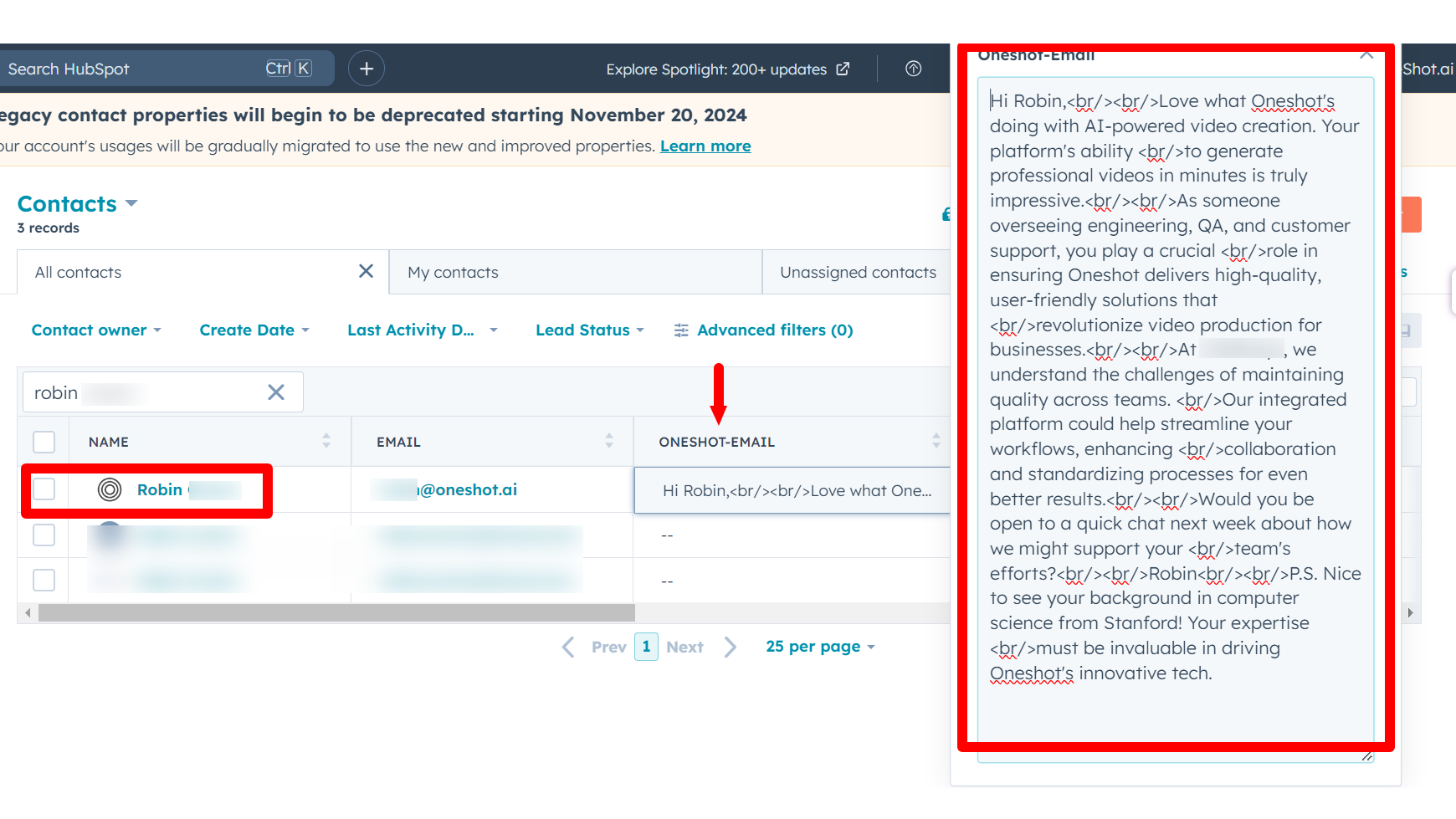Click the Learn more link in banner
Viewport: 1456px width, 819px height.
pyautogui.click(x=705, y=146)
